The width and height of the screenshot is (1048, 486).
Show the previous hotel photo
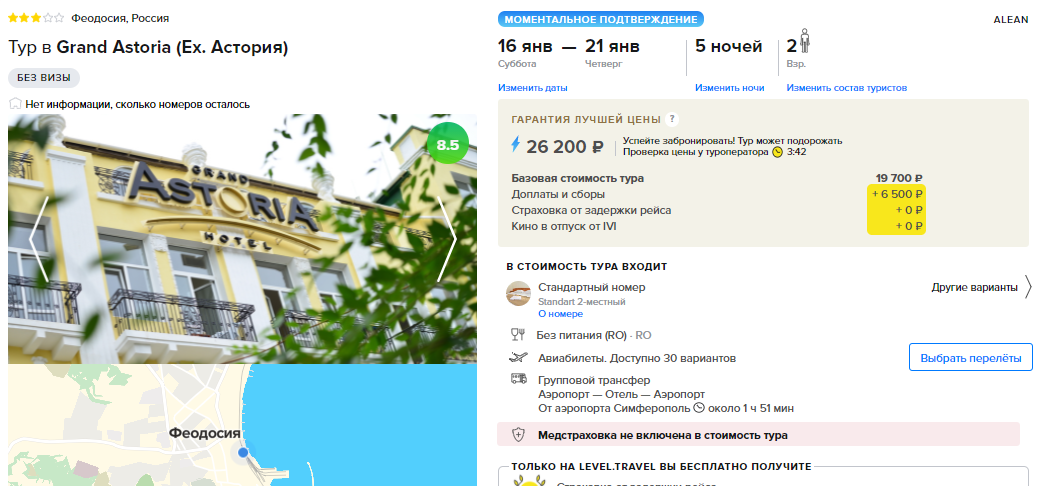[39, 239]
